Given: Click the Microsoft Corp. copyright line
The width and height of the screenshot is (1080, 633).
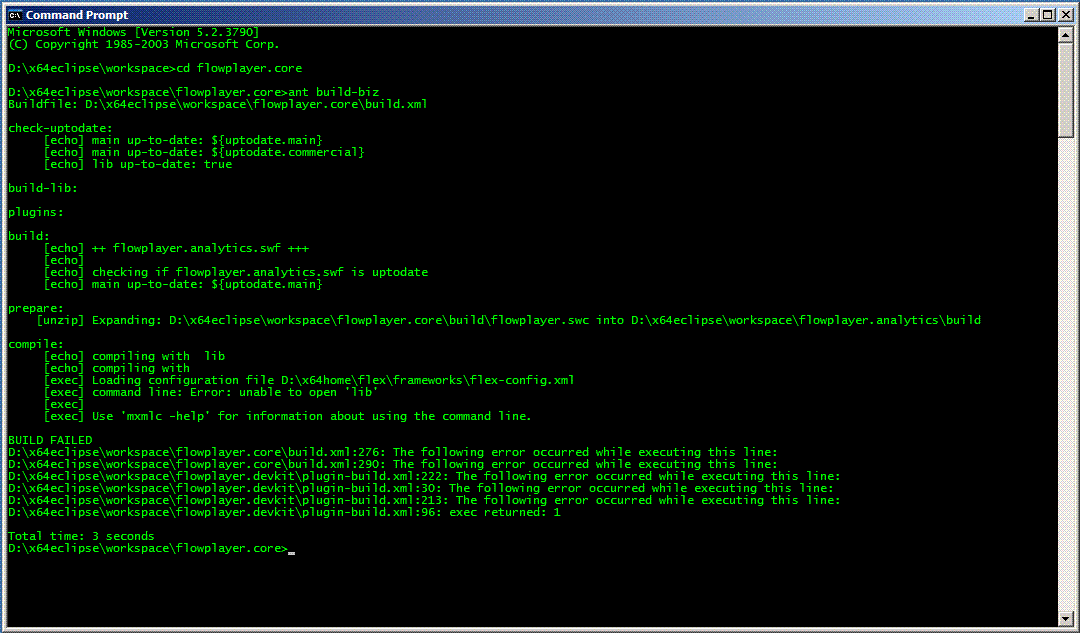Looking at the screenshot, I should pyautogui.click(x=144, y=44).
